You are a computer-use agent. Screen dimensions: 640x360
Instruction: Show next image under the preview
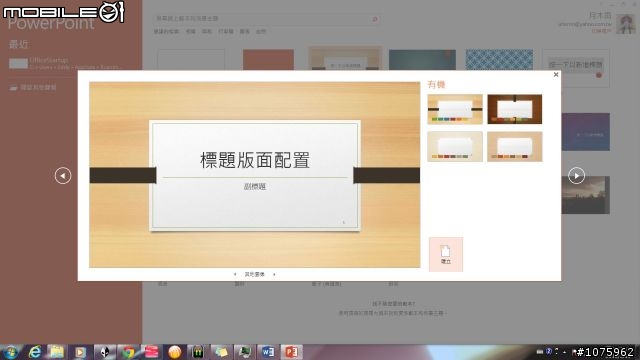click(x=274, y=274)
